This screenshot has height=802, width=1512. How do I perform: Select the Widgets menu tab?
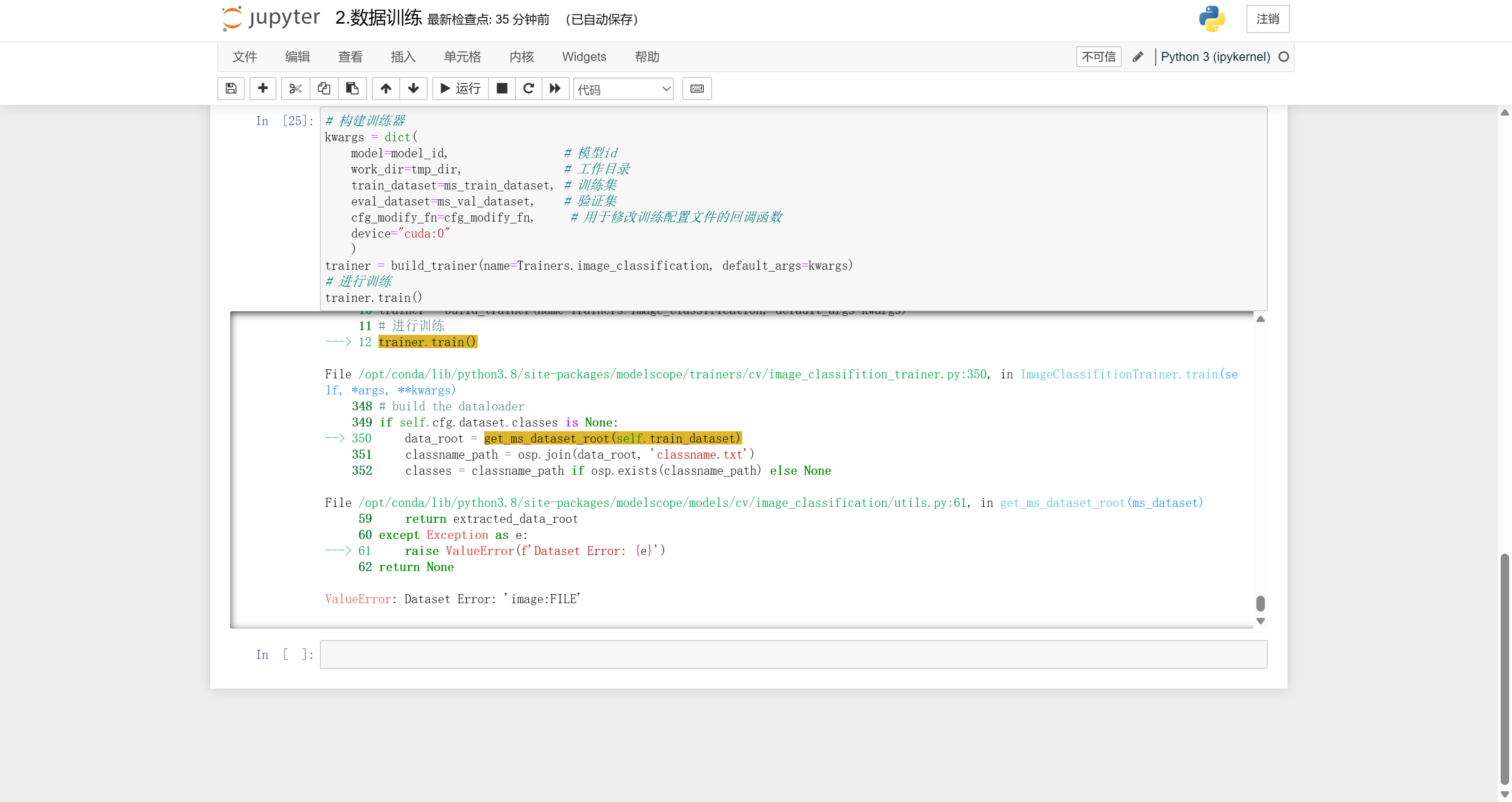tap(584, 57)
